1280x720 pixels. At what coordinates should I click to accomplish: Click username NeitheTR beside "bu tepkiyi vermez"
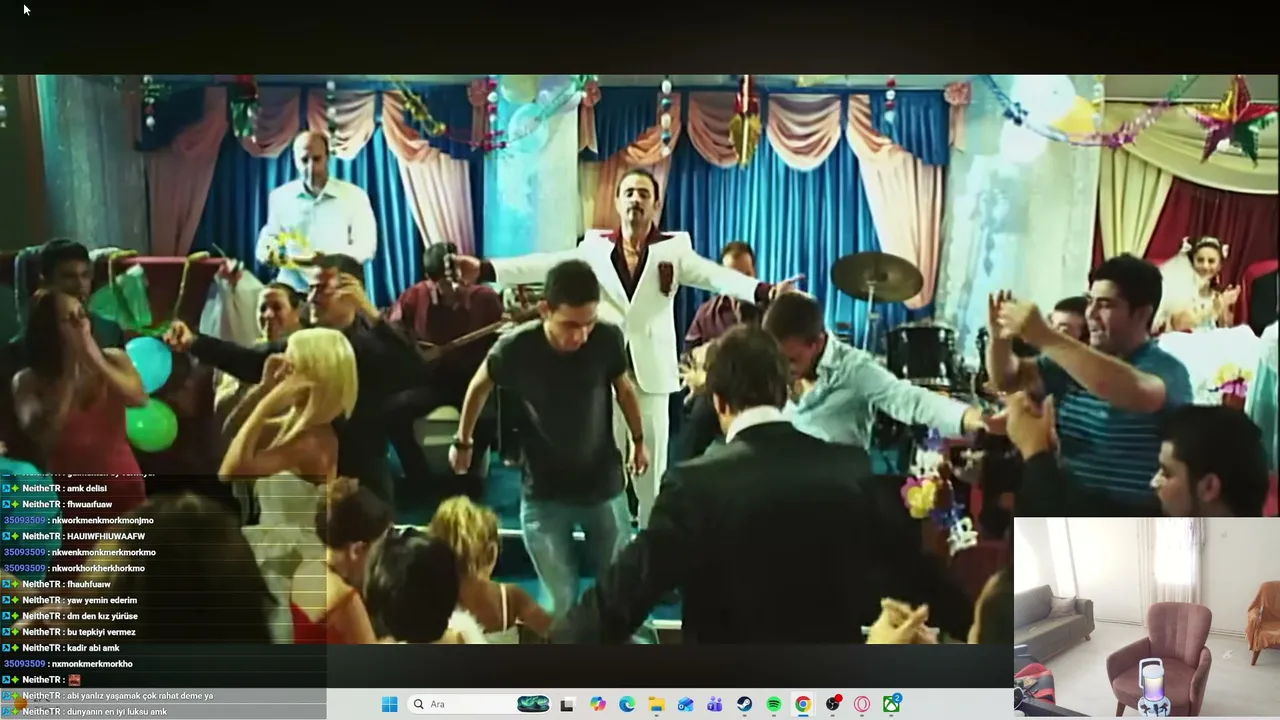pos(40,632)
